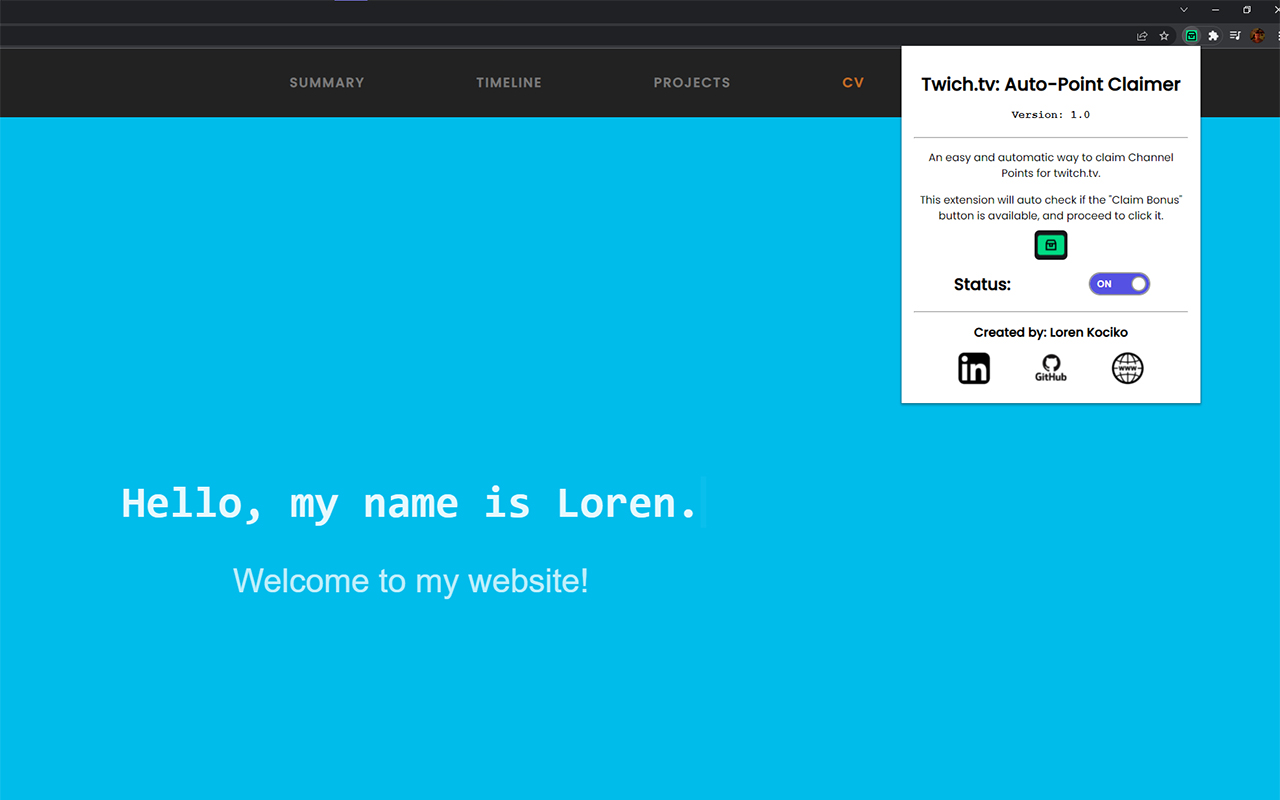
Task: Click the share page icon in the toolbar
Action: tap(1141, 35)
